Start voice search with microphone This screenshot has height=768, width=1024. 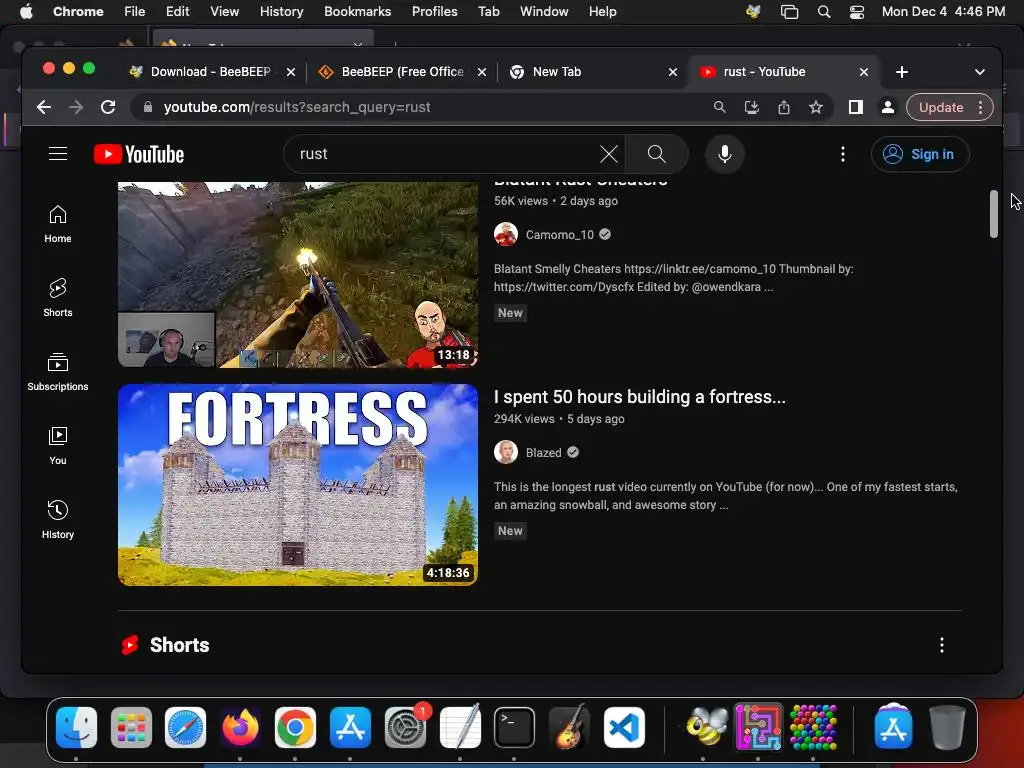click(724, 154)
